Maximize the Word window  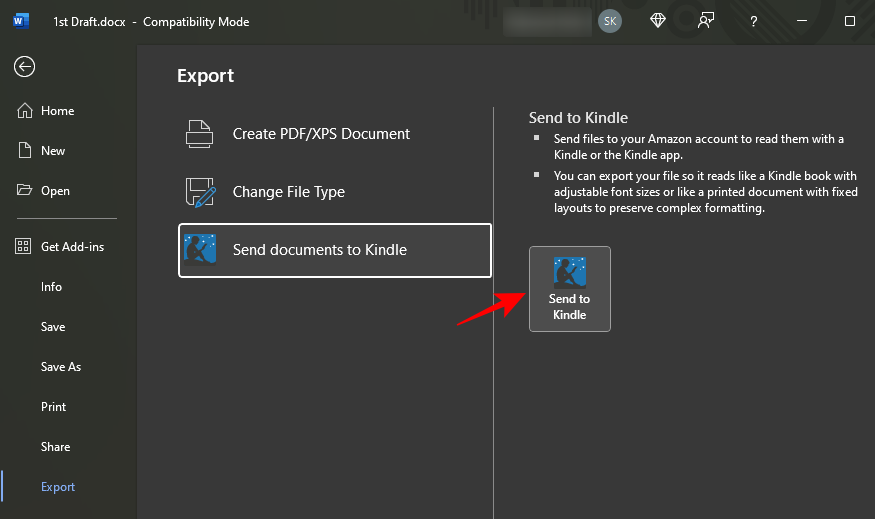[x=850, y=21]
